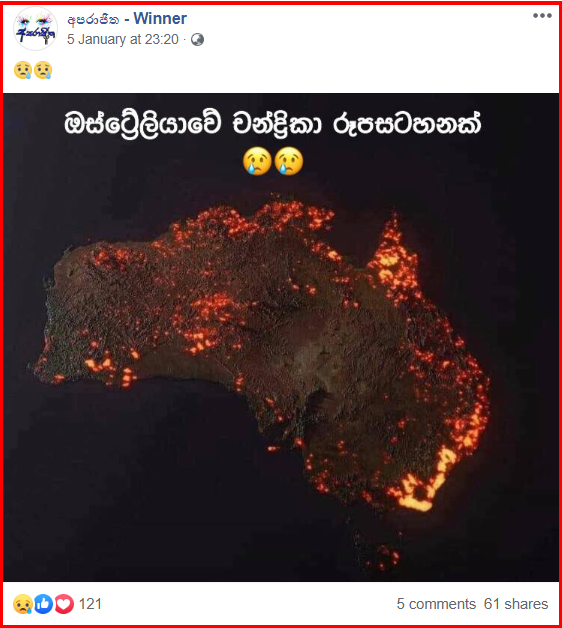
Task: Click the page profile picture avatar
Action: 35,29
